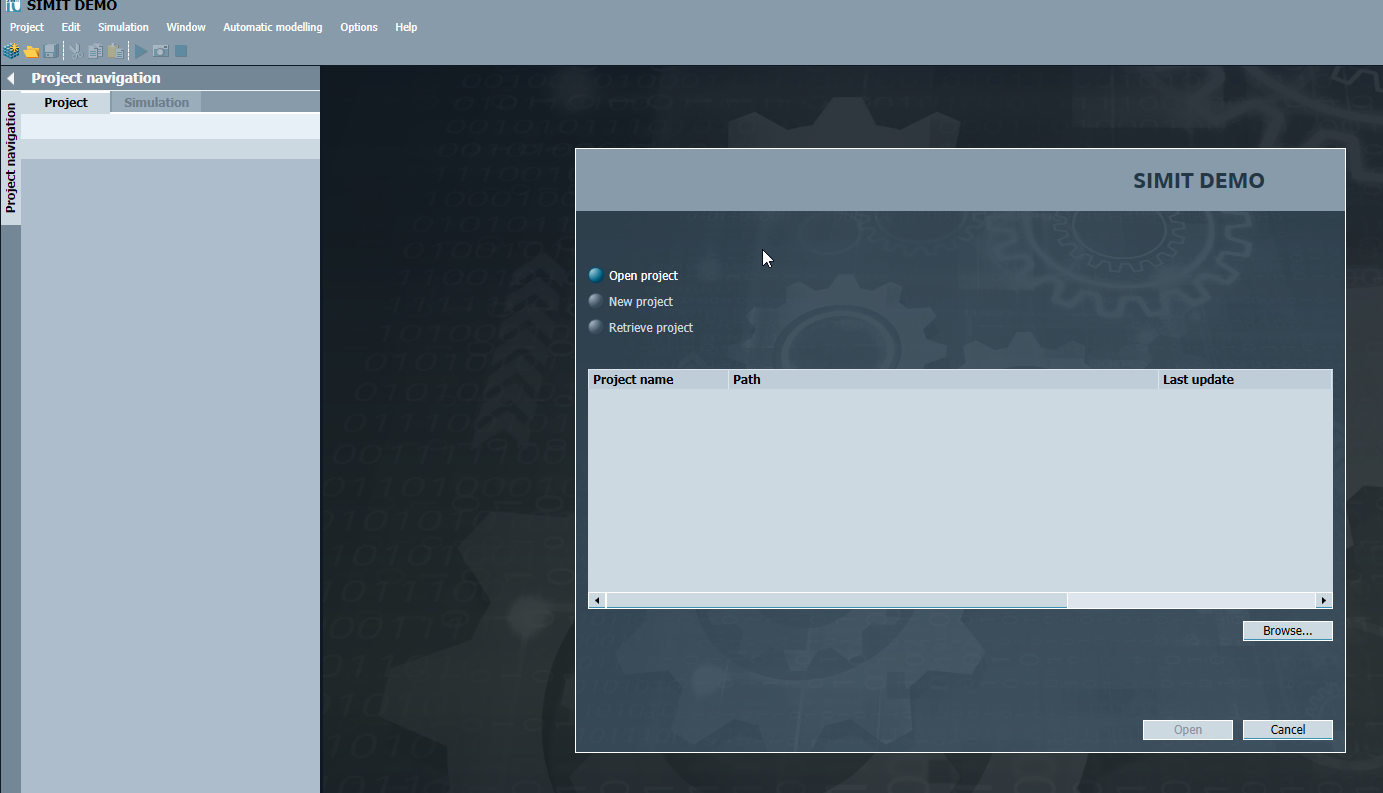Click the Cut scissors toolbar icon
The image size is (1383, 793).
76,51
